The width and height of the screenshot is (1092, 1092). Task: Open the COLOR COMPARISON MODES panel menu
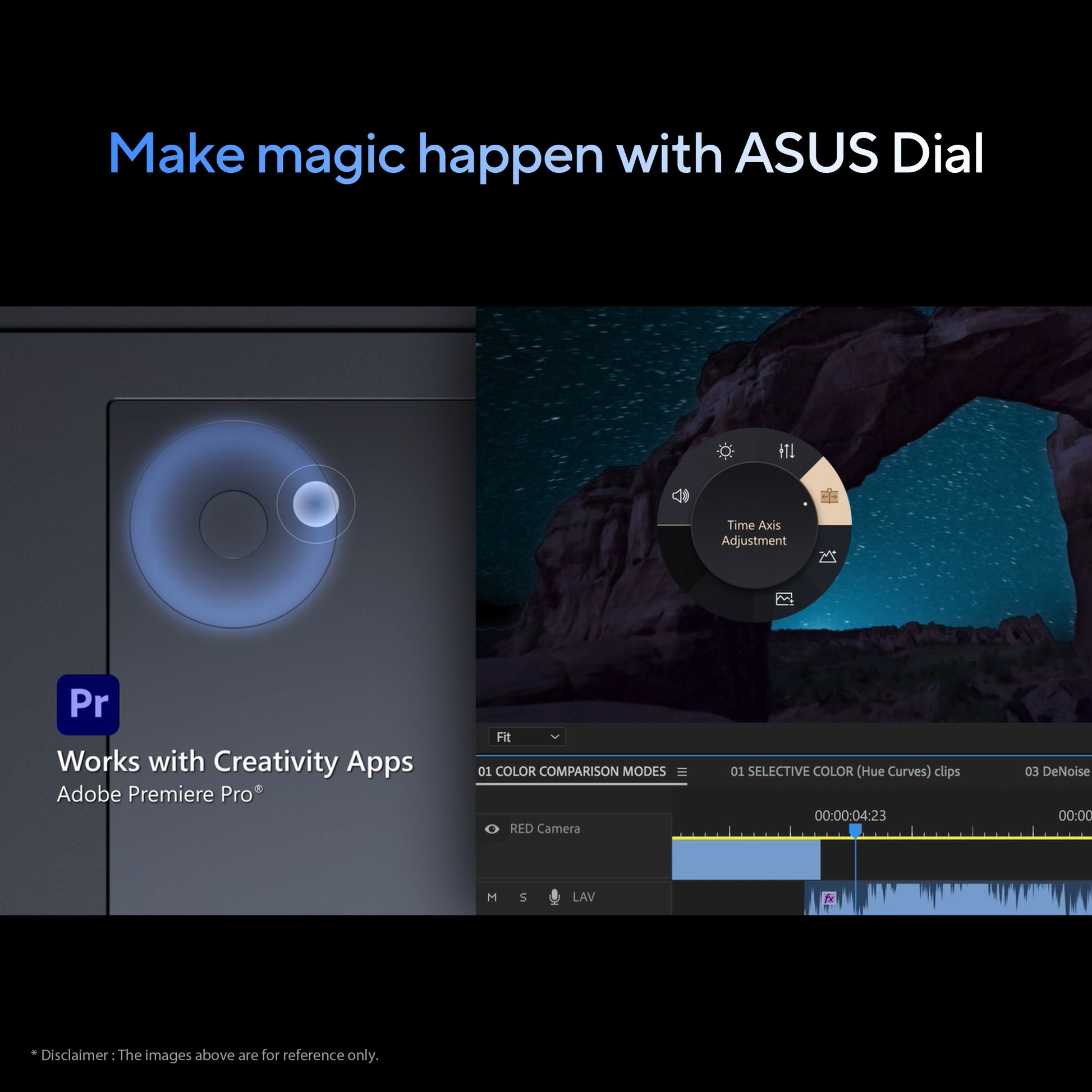coord(682,772)
